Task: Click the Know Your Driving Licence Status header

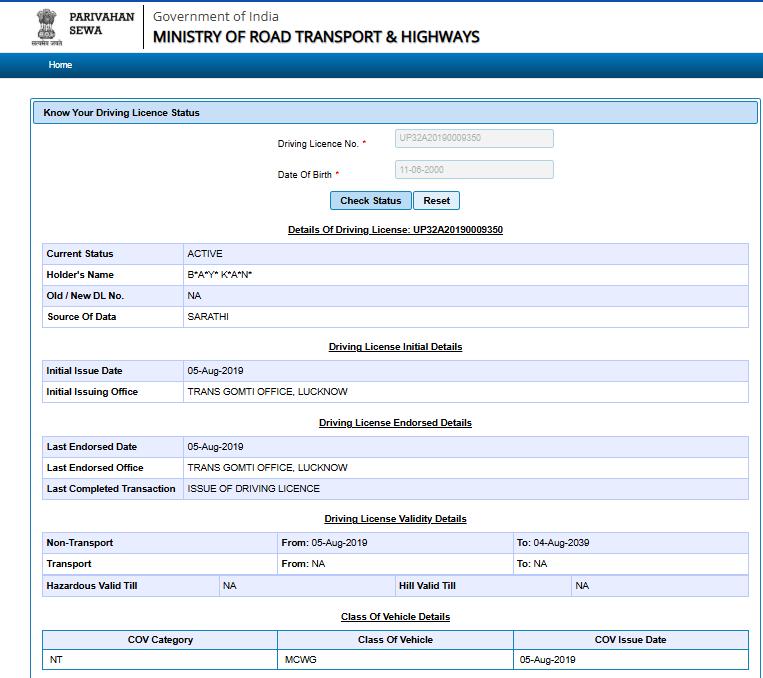Action: click(x=122, y=113)
